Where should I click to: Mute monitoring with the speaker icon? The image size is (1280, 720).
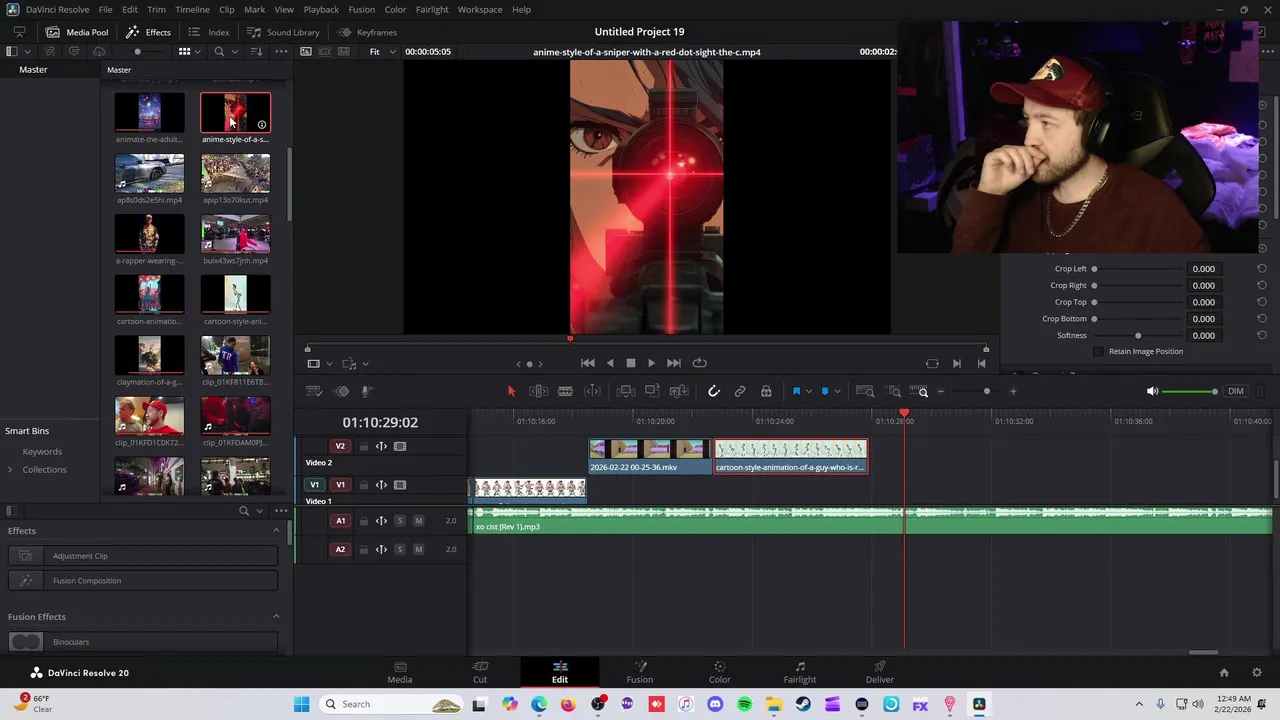tap(1152, 391)
